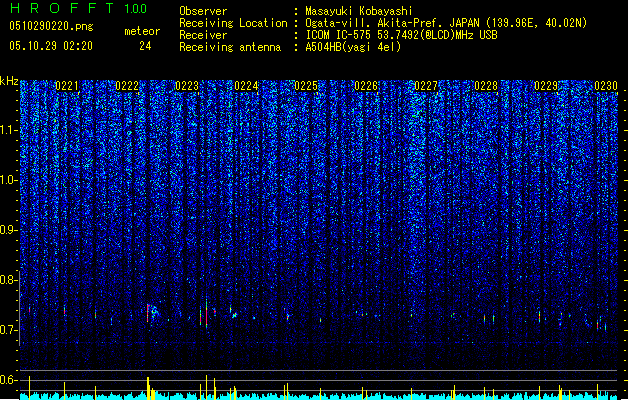Image resolution: width=629 pixels, height=400 pixels.
Task: Click the 0229 time marker
Action: coord(546,86)
